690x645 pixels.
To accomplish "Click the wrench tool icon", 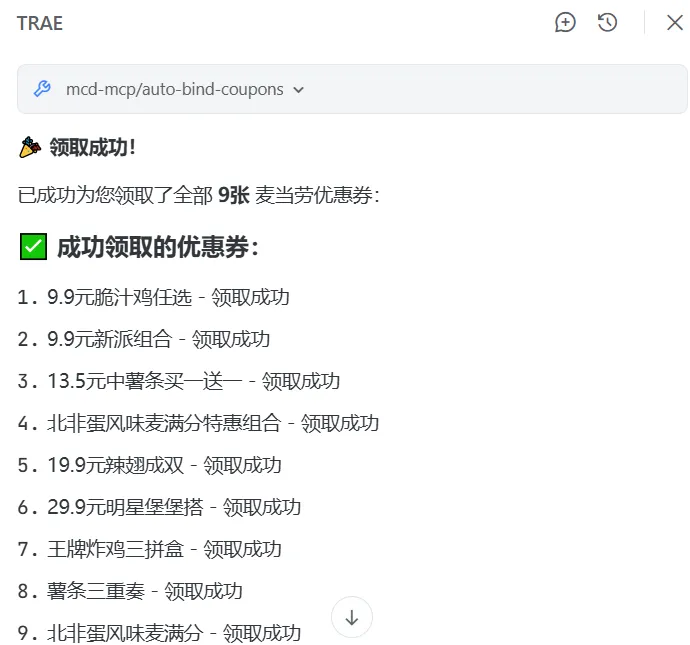I will point(42,89).
